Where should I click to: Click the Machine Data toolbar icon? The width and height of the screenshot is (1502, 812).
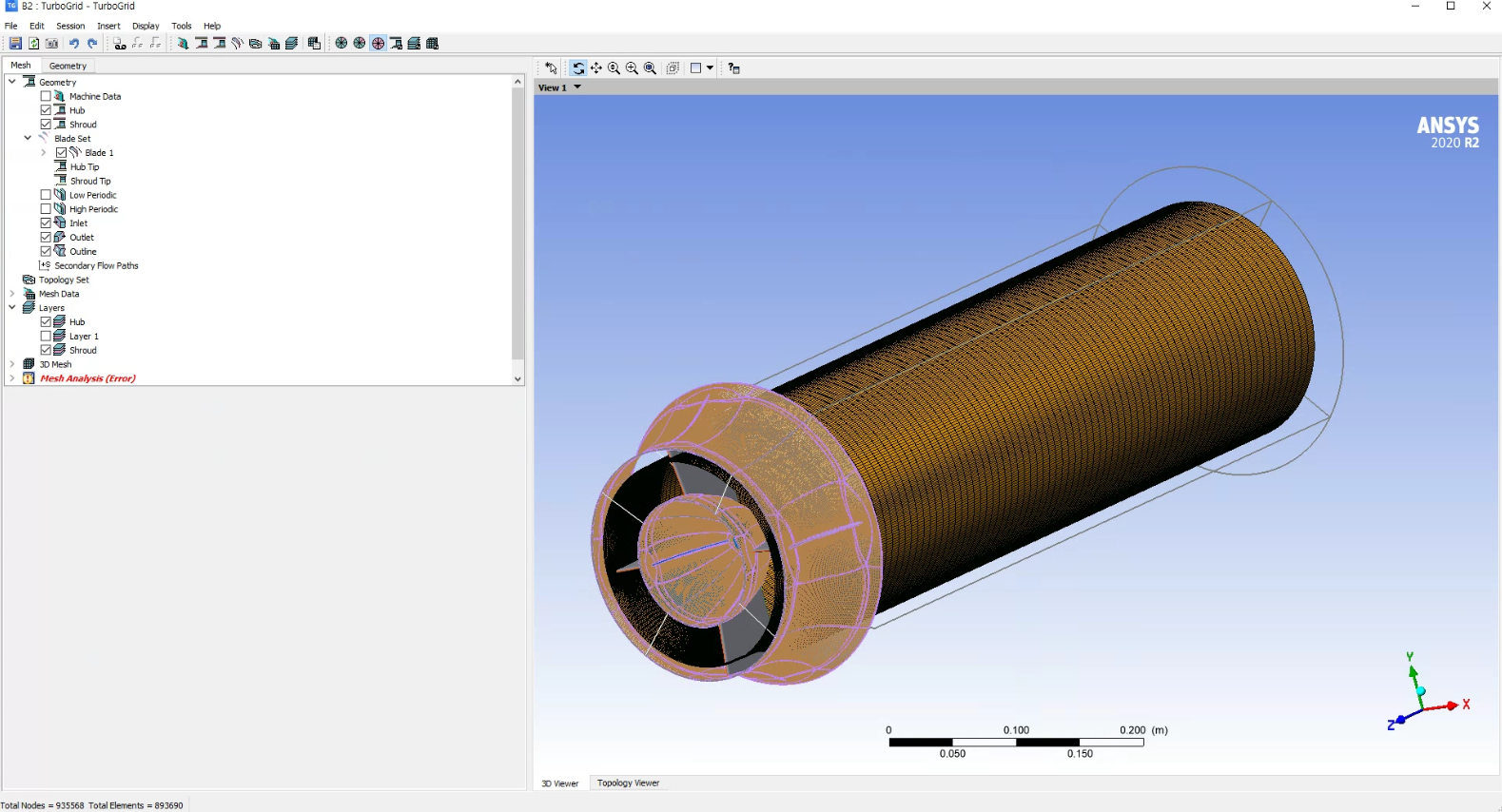coord(183,43)
